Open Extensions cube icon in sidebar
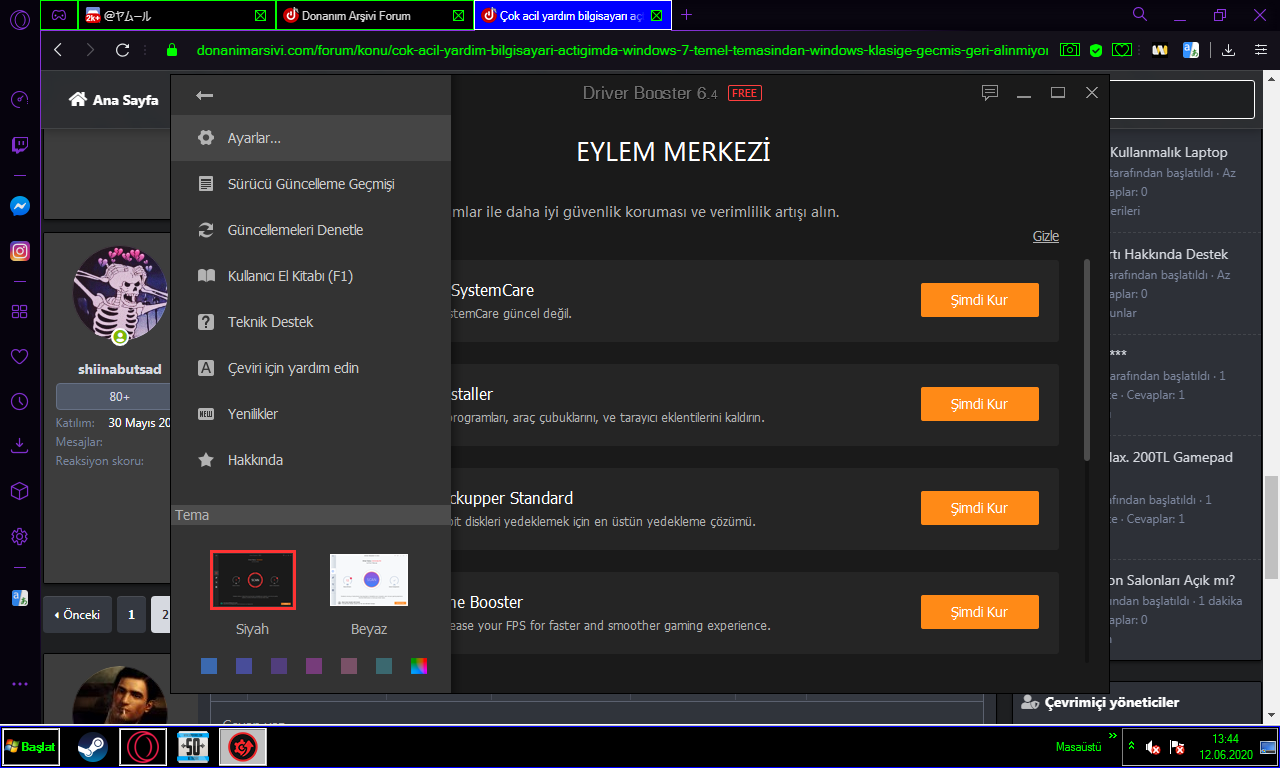 [x=19, y=491]
